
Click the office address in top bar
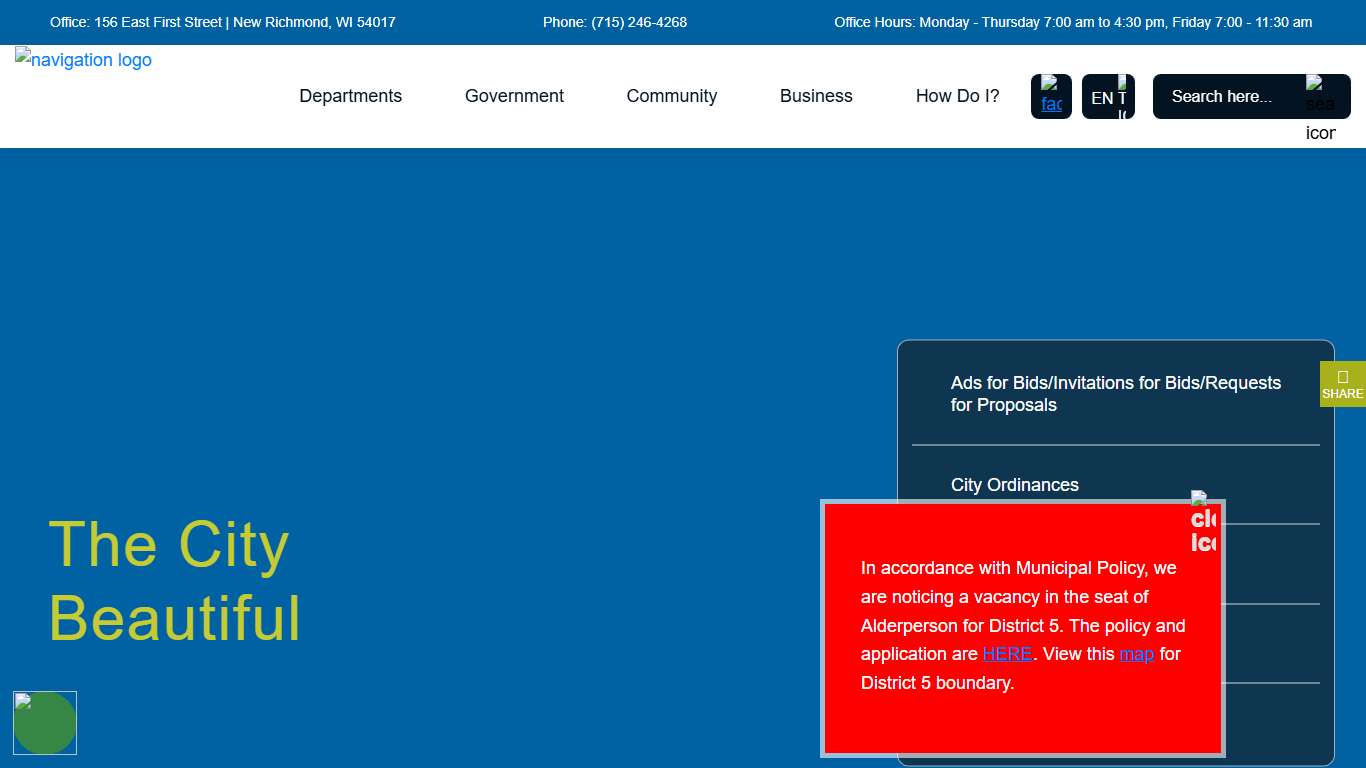pyautogui.click(x=223, y=22)
